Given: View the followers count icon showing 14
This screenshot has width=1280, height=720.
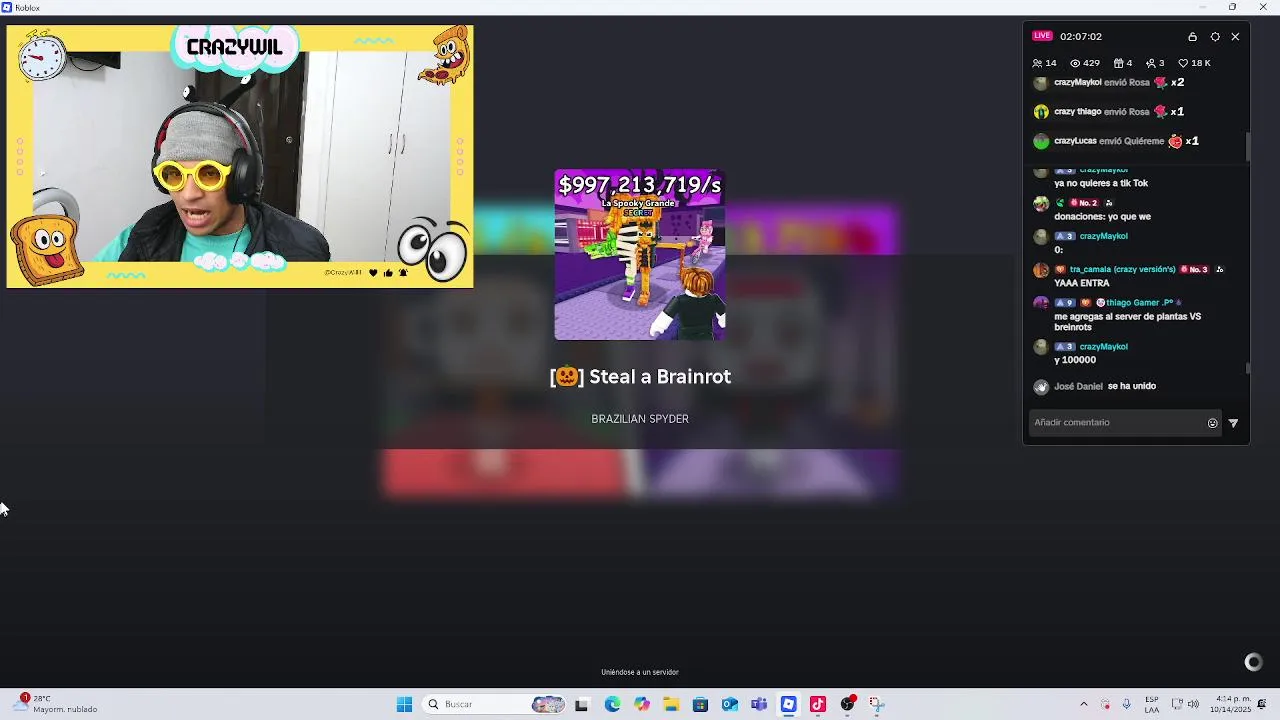Looking at the screenshot, I should click(x=1038, y=63).
